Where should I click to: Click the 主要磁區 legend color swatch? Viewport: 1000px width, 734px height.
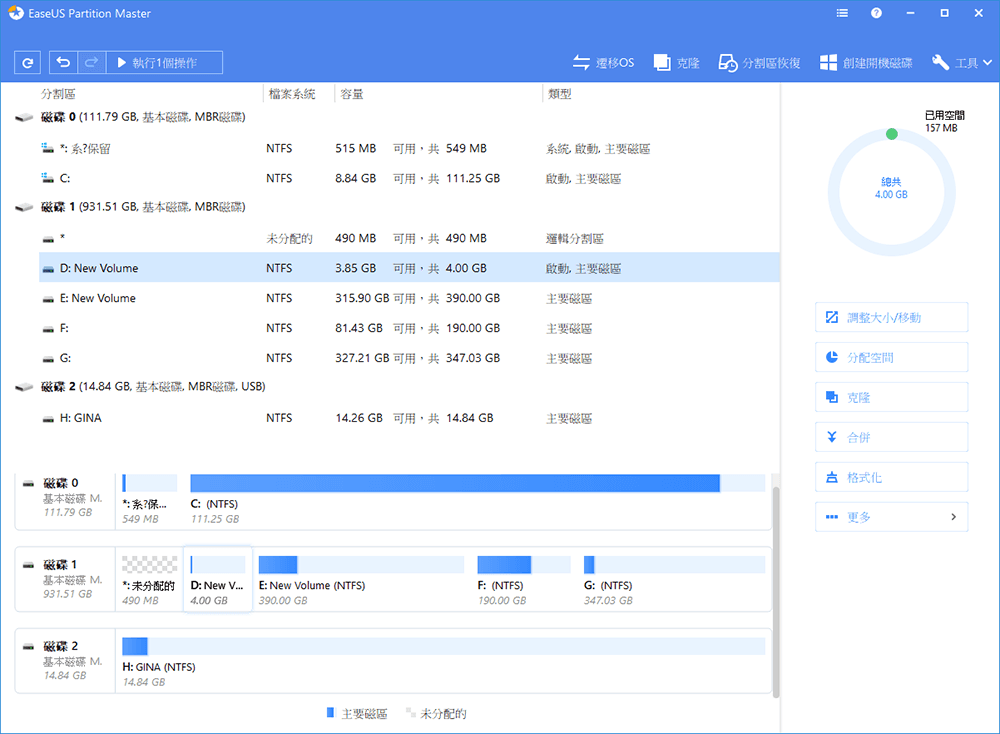coord(330,712)
